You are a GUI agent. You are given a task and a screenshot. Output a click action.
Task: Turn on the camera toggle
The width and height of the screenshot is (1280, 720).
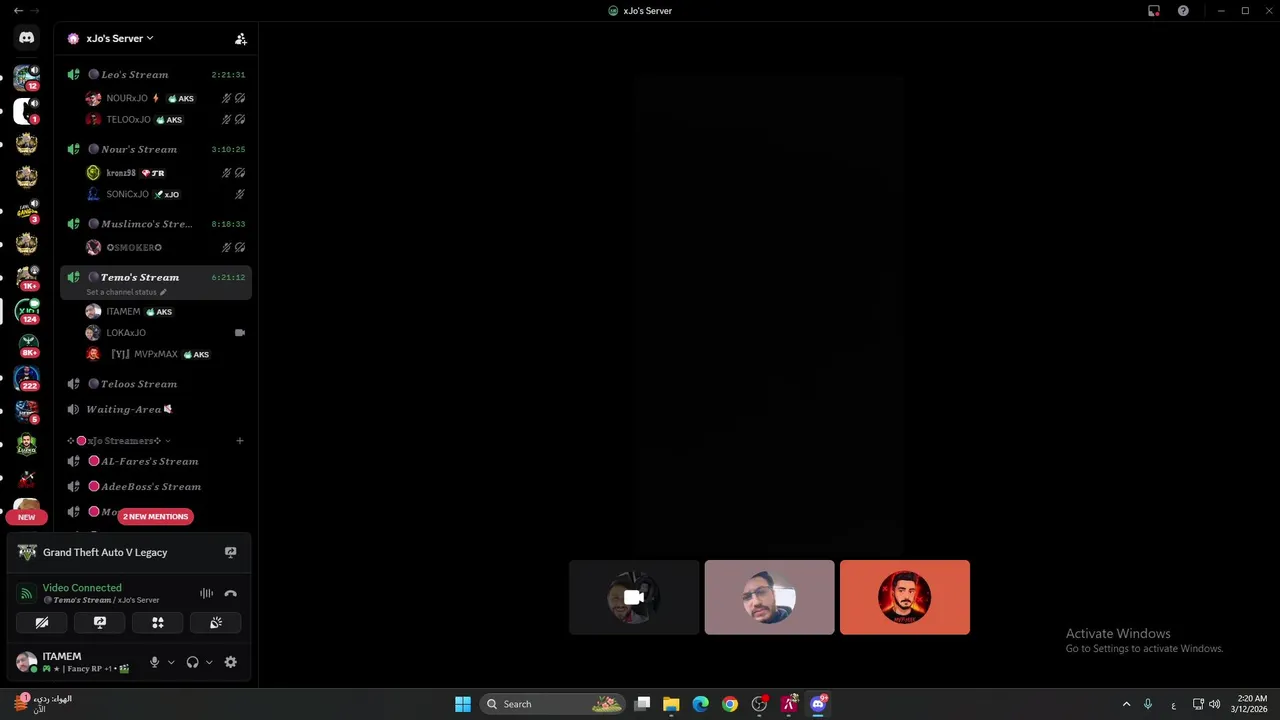click(x=42, y=622)
